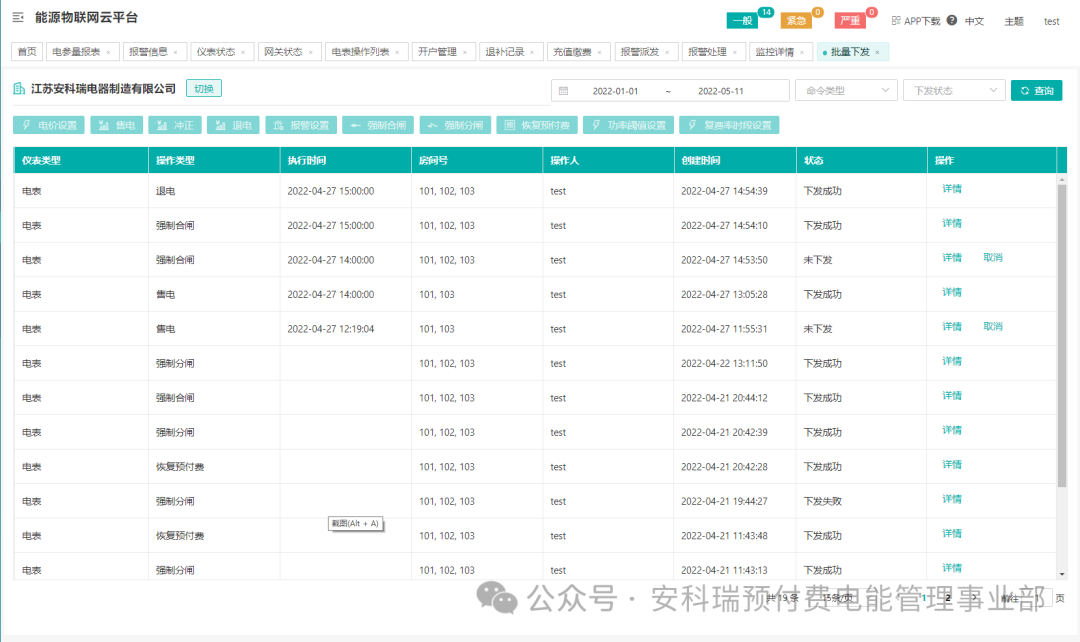Click the 强制合闸 toolbar button
This screenshot has width=1080, height=642.
click(x=378, y=125)
